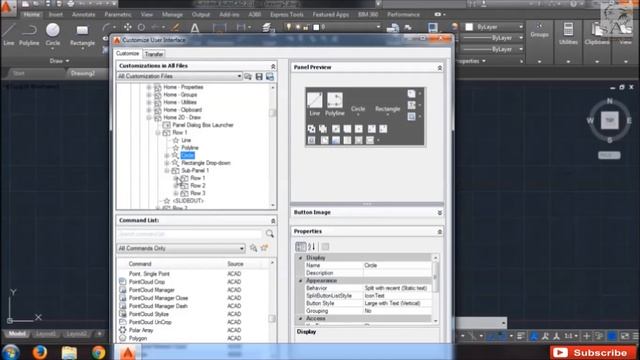Click the AutoCAD application menu logo
Image resolution: width=640 pixels, height=360 pixels.
(x=7, y=7)
